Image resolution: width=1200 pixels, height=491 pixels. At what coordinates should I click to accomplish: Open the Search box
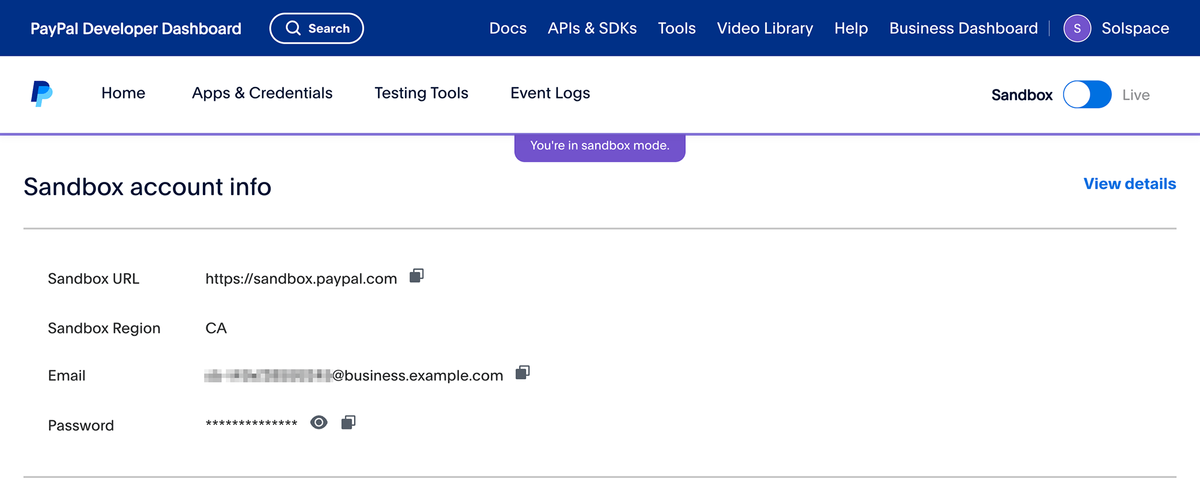[316, 28]
